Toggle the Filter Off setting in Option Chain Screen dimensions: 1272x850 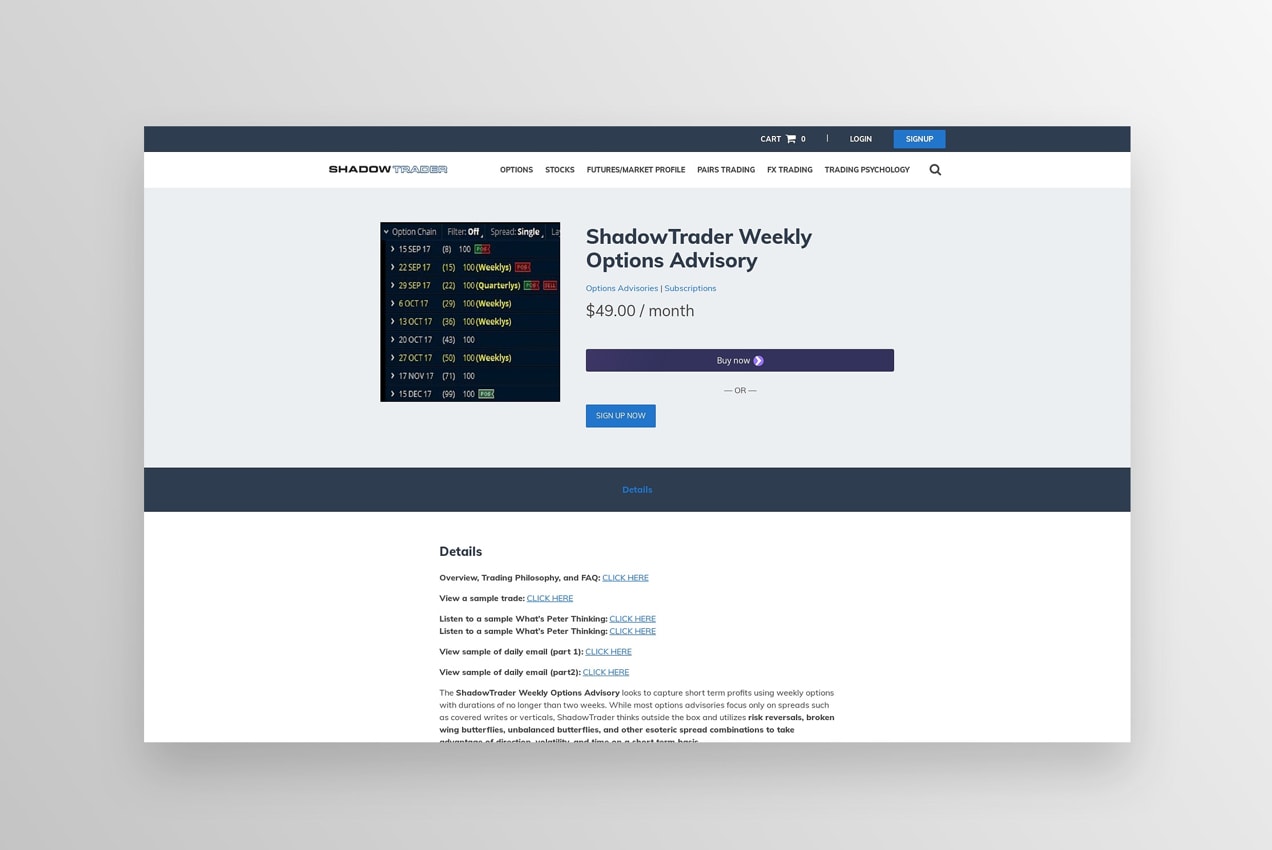[x=465, y=231]
